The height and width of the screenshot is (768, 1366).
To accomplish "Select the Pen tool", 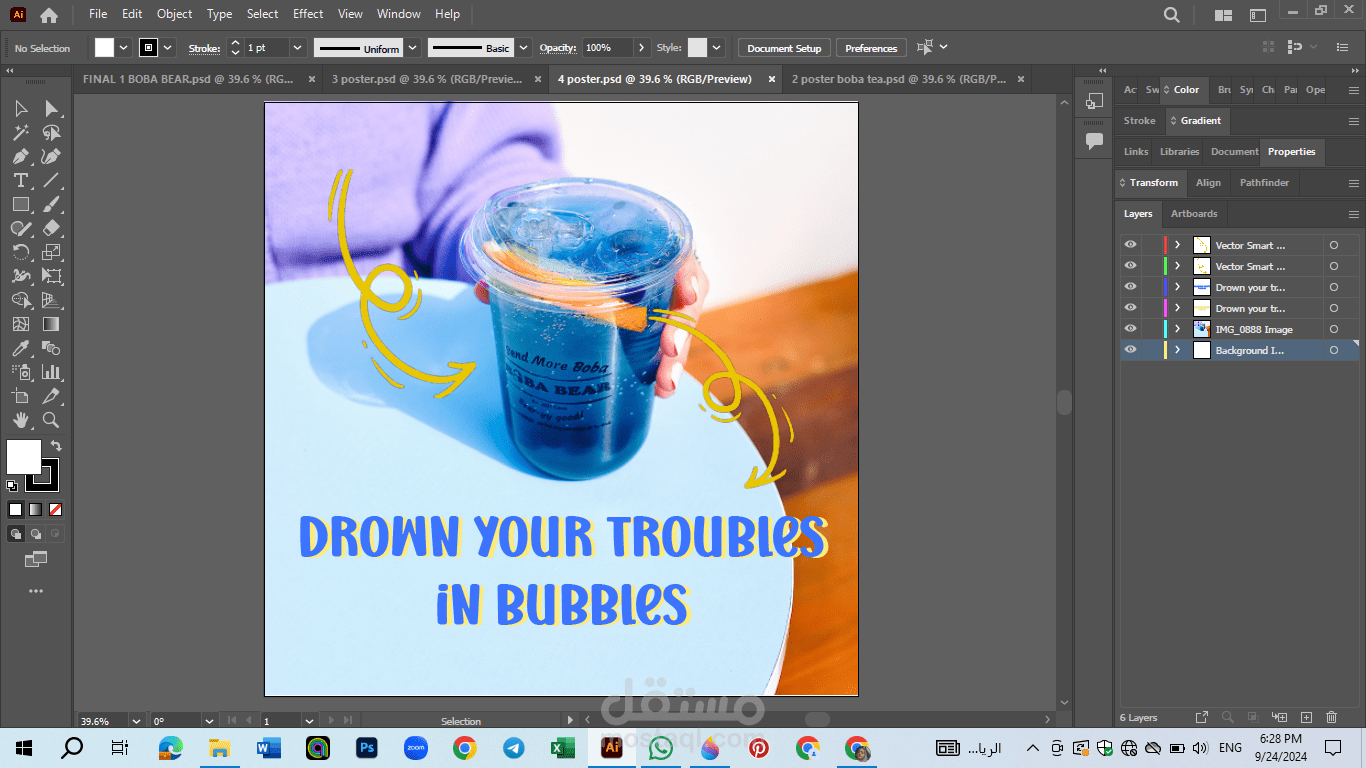I will tap(21, 156).
